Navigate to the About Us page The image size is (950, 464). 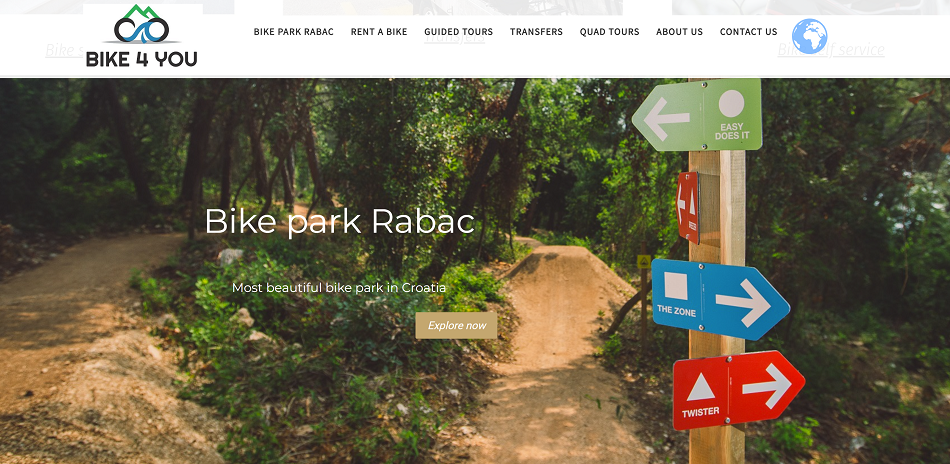pos(679,32)
